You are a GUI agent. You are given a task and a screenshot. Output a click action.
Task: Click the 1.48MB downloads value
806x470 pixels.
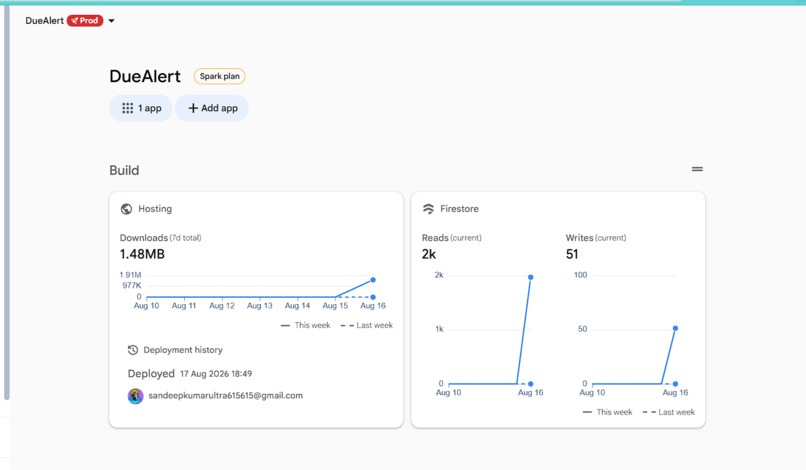click(142, 254)
